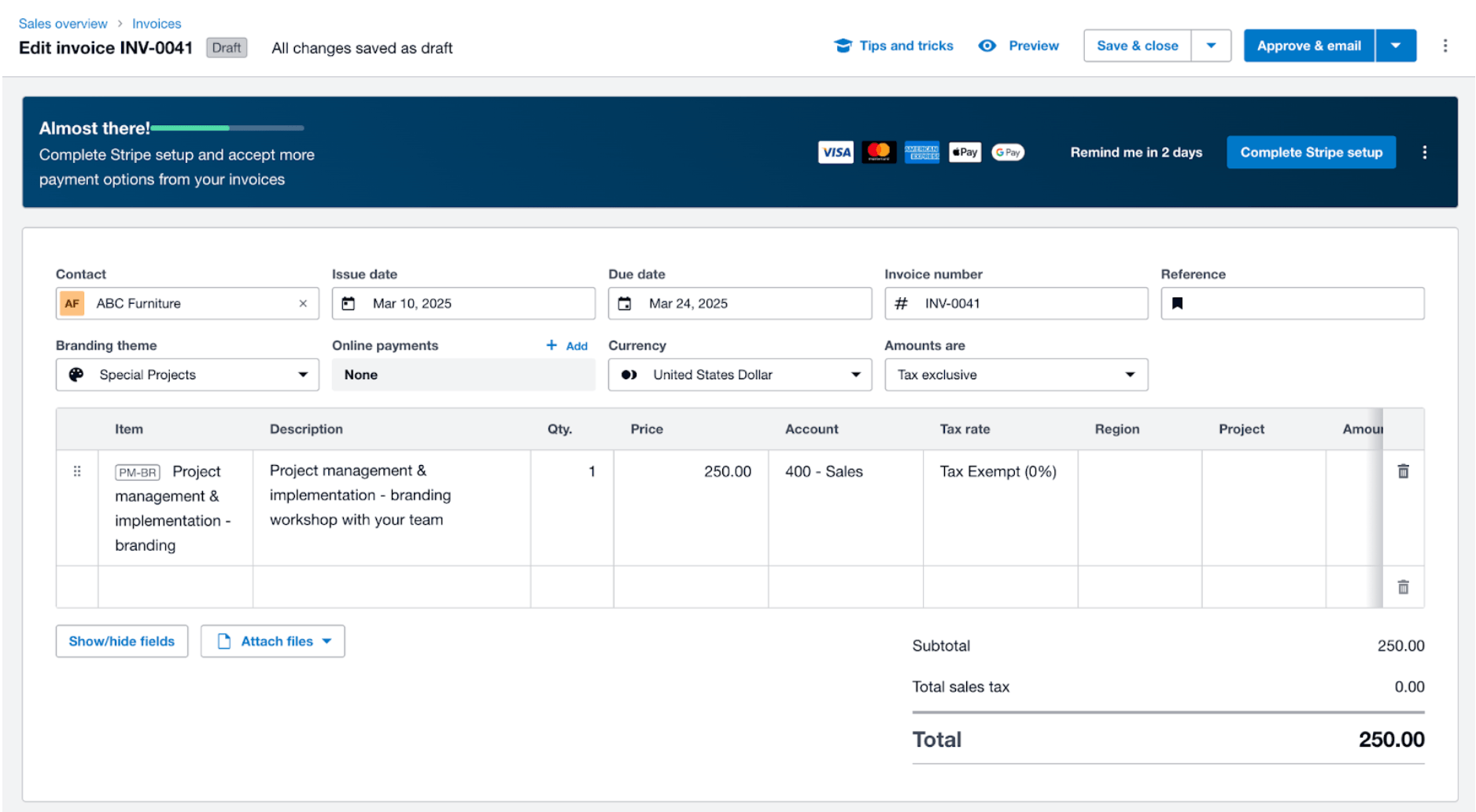Open the Currency dropdown
This screenshot has height=812, width=1476.
click(x=856, y=375)
